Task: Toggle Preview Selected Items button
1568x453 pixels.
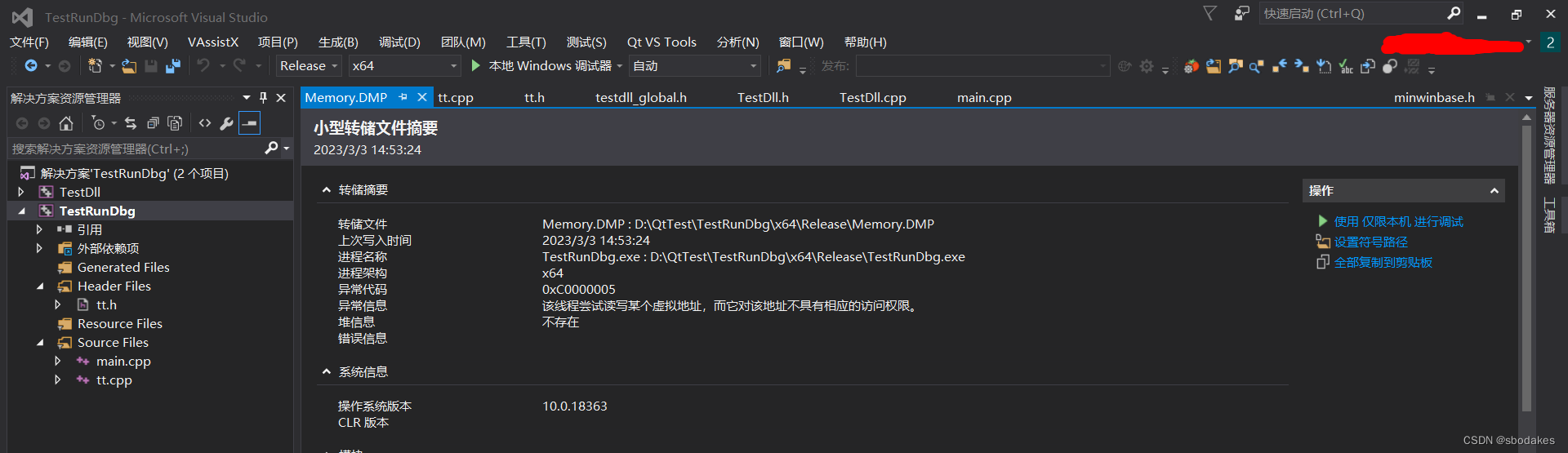Action: [250, 123]
